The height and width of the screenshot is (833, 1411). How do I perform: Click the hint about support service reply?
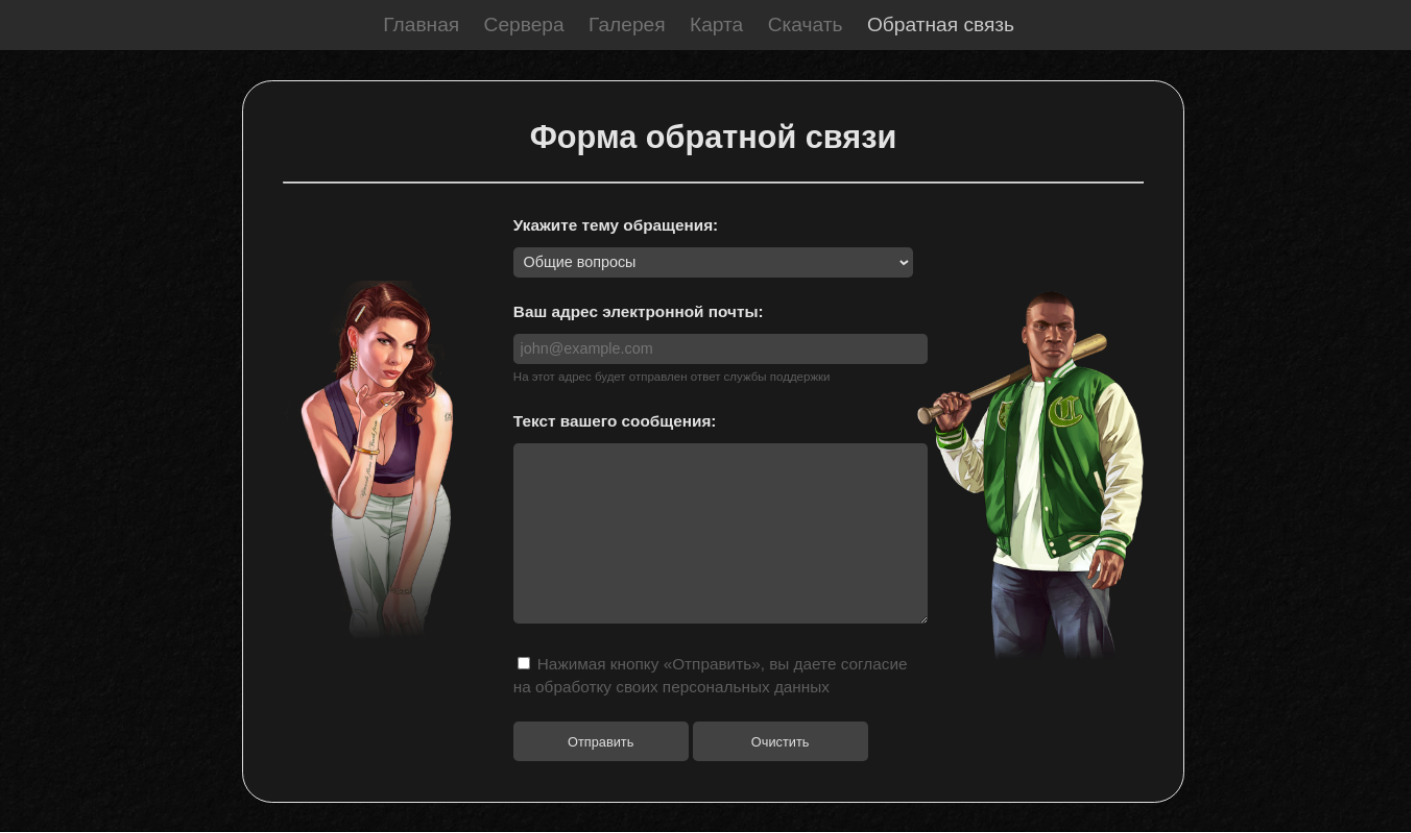point(671,377)
